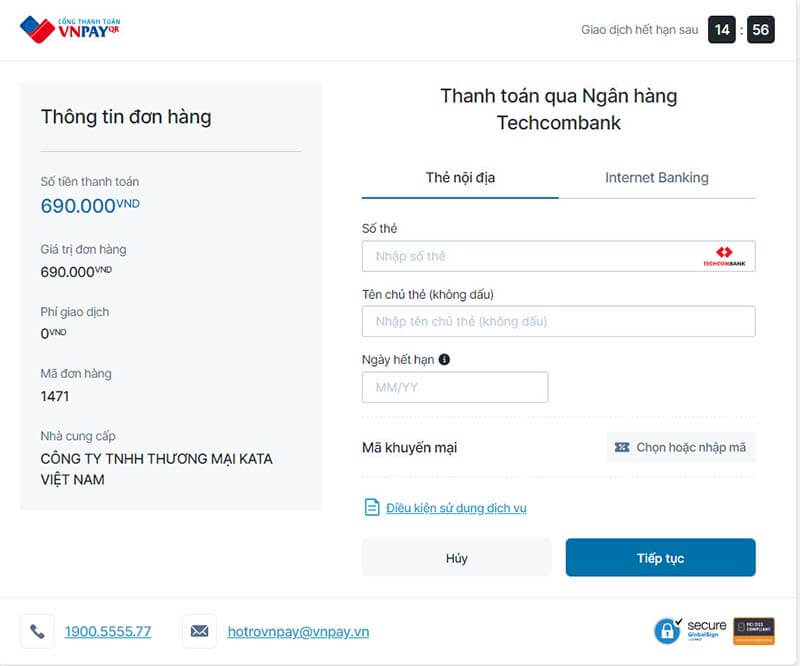Call the hotline link 1900.5555.77
This screenshot has width=800, height=666.
pos(108,632)
